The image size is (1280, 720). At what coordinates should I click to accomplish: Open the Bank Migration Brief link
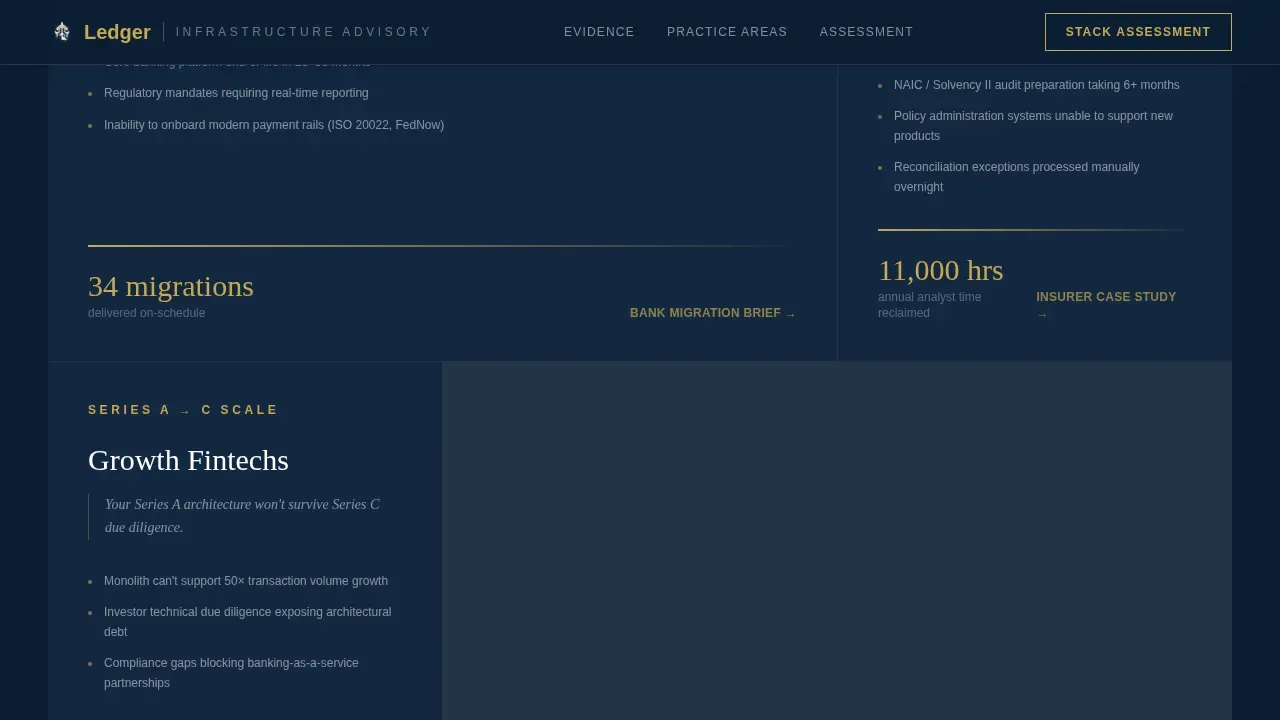click(713, 313)
